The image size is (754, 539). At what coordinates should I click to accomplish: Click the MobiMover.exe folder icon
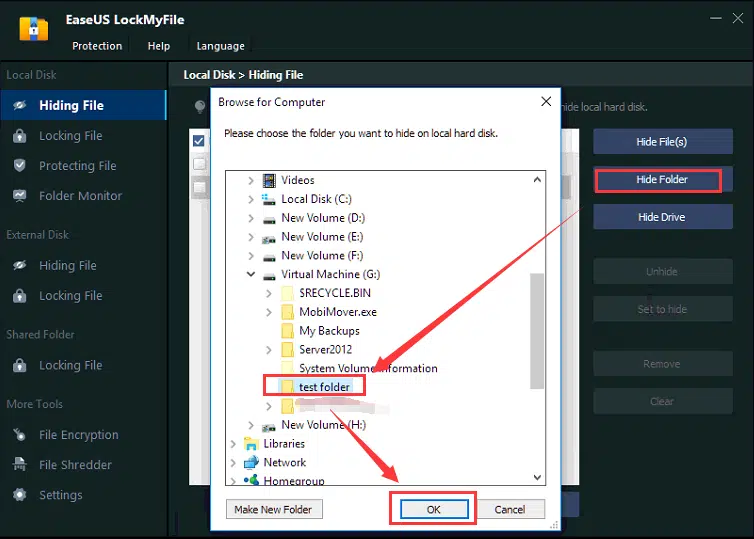pyautogui.click(x=287, y=312)
